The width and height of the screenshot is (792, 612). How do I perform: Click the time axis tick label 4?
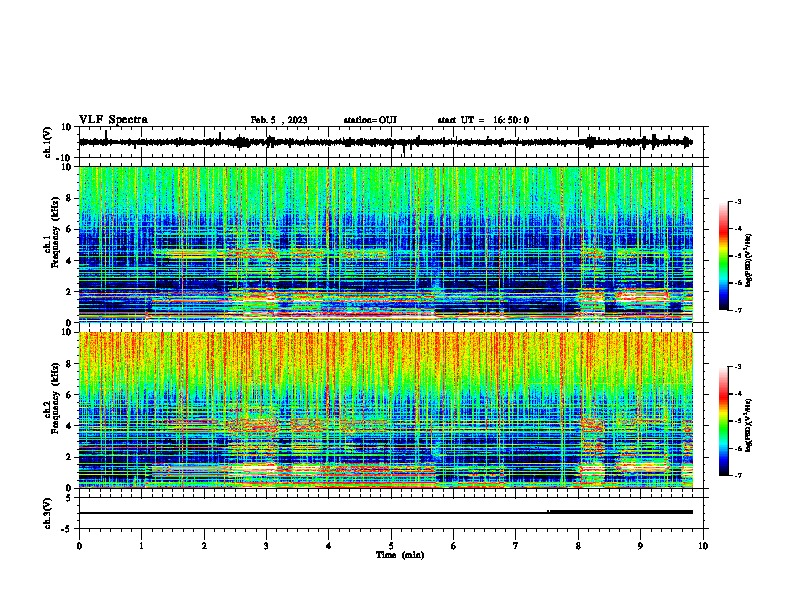tap(328, 546)
